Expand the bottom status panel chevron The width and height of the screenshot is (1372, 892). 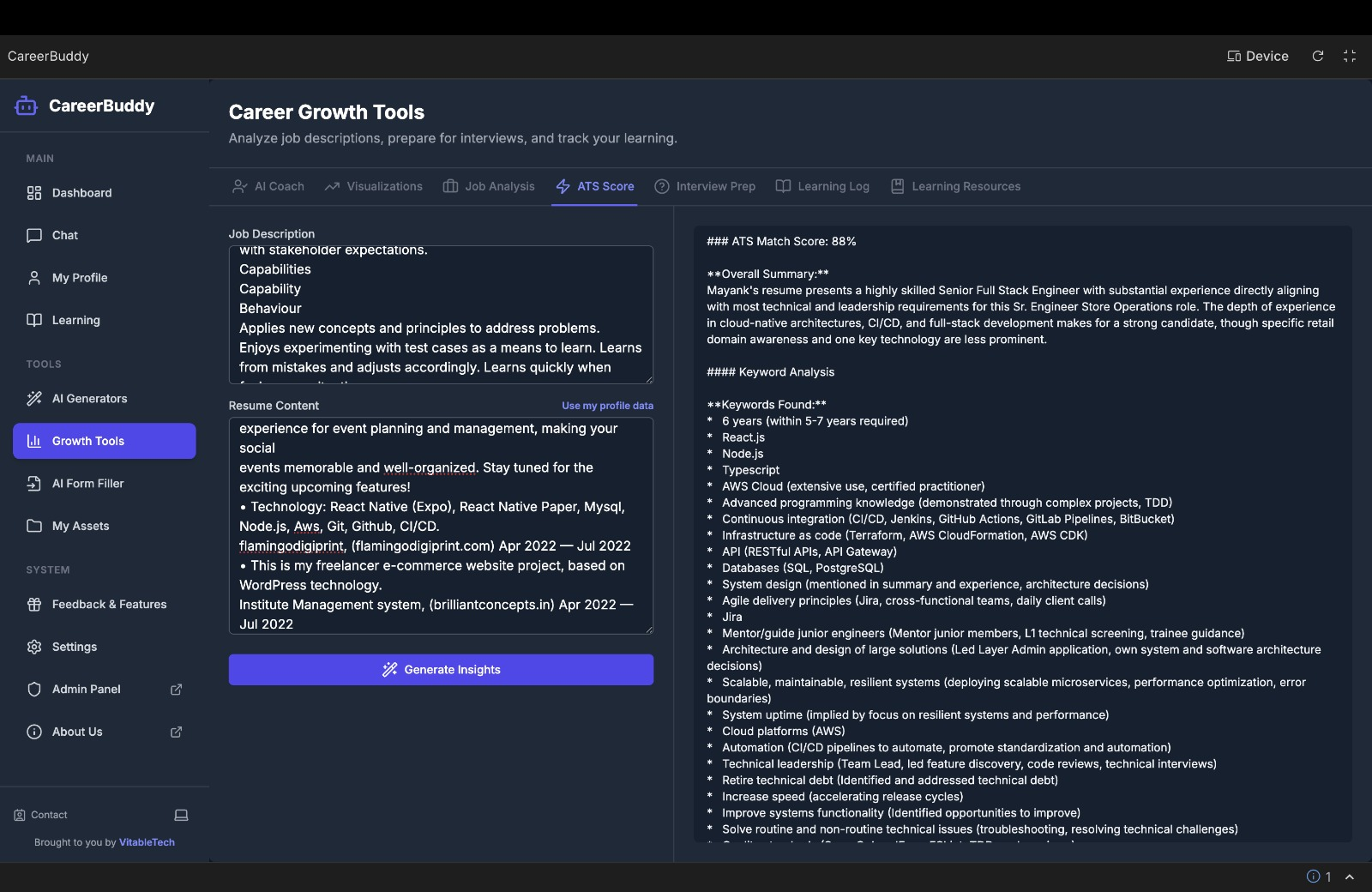click(x=1350, y=877)
